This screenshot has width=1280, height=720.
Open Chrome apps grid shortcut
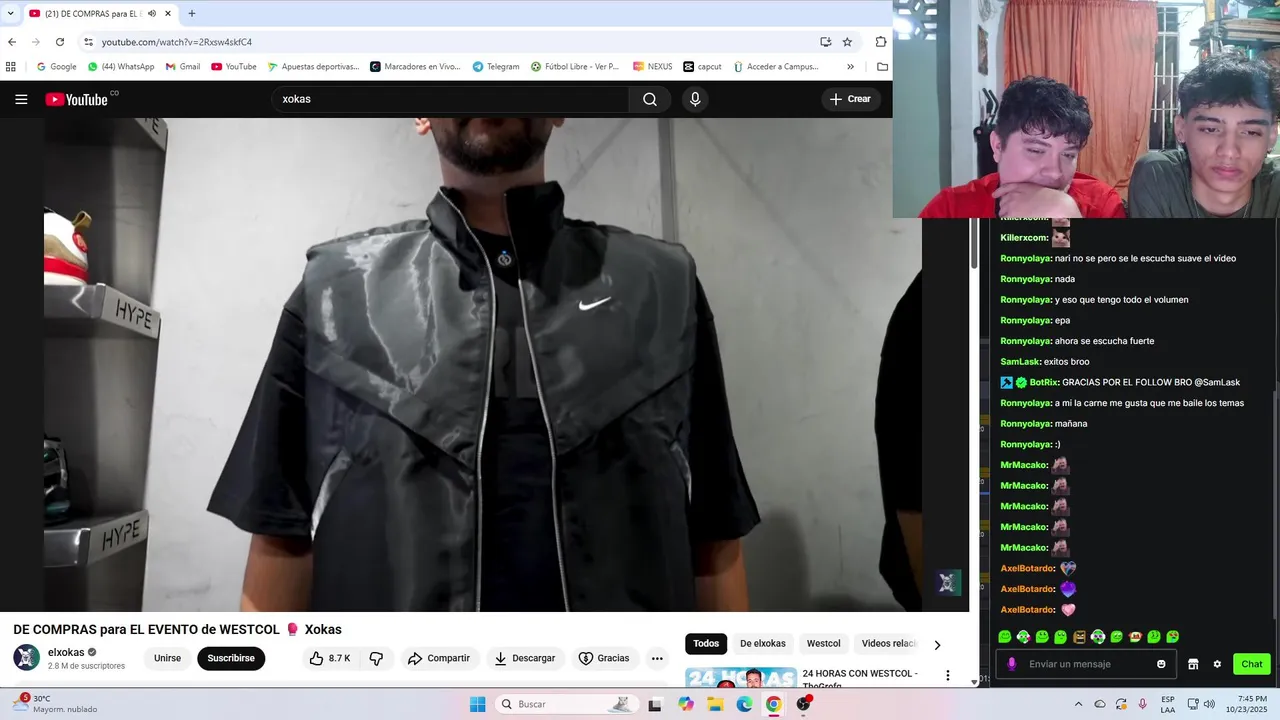(11, 67)
